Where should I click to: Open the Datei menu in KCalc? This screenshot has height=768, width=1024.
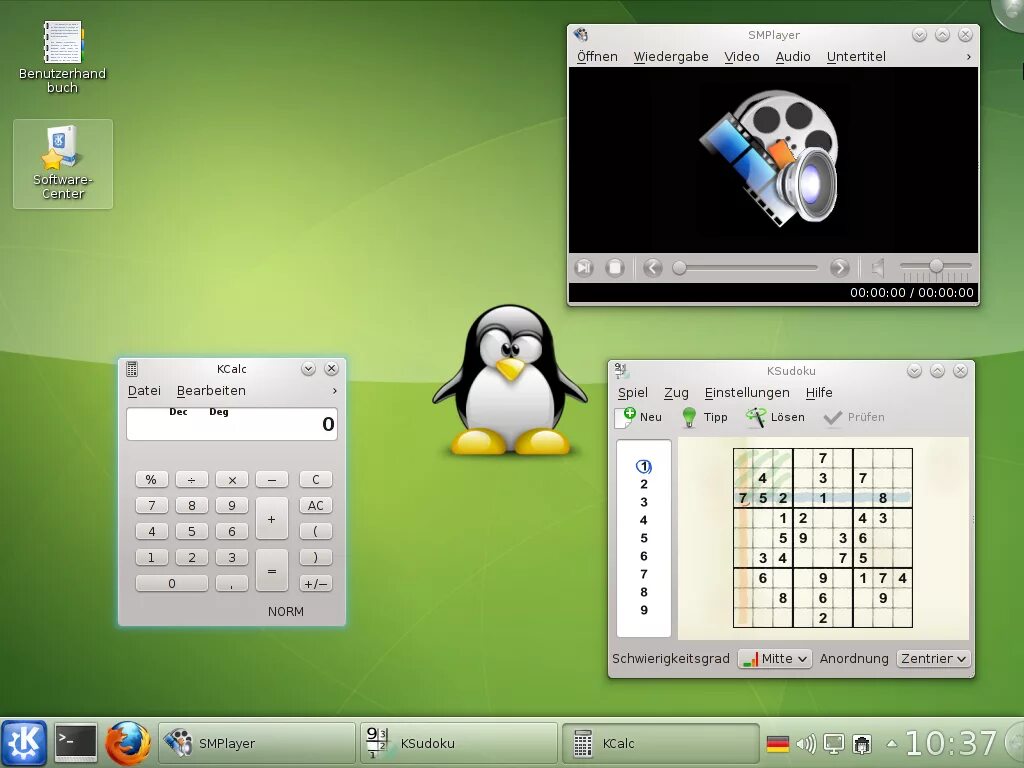(144, 391)
